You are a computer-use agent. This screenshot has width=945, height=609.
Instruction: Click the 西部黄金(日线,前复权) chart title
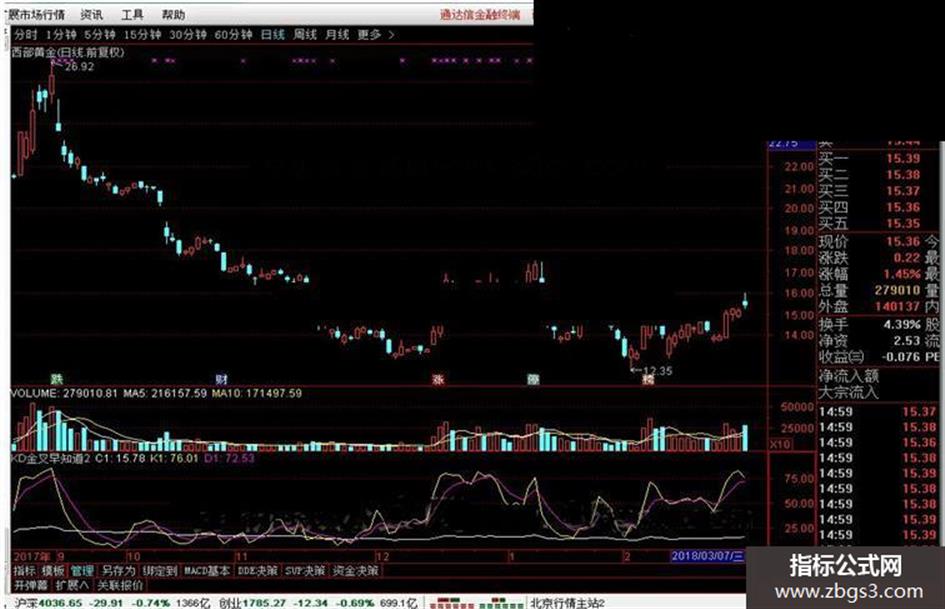tap(68, 52)
